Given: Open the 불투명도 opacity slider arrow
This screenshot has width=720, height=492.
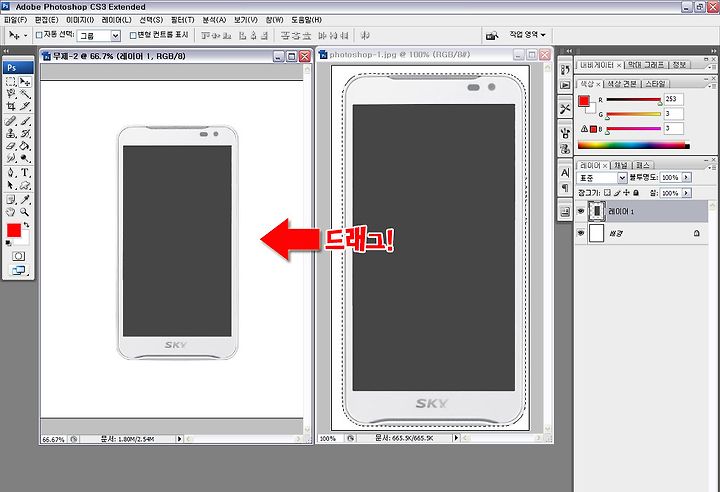Looking at the screenshot, I should click(x=686, y=177).
